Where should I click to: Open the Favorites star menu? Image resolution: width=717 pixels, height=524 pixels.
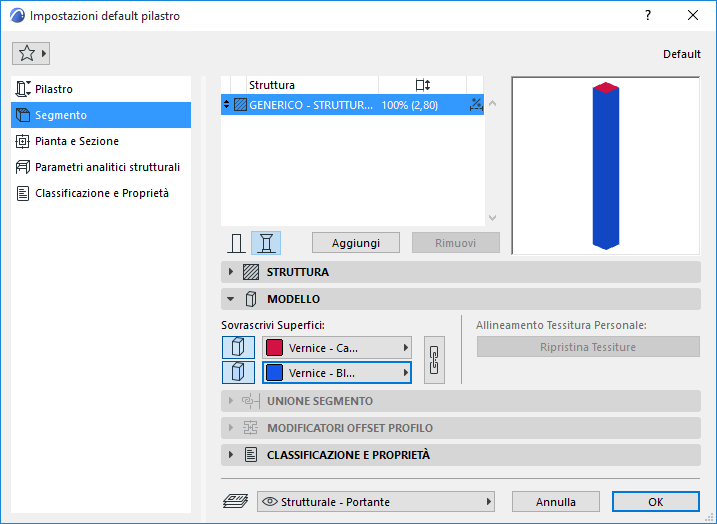point(31,53)
